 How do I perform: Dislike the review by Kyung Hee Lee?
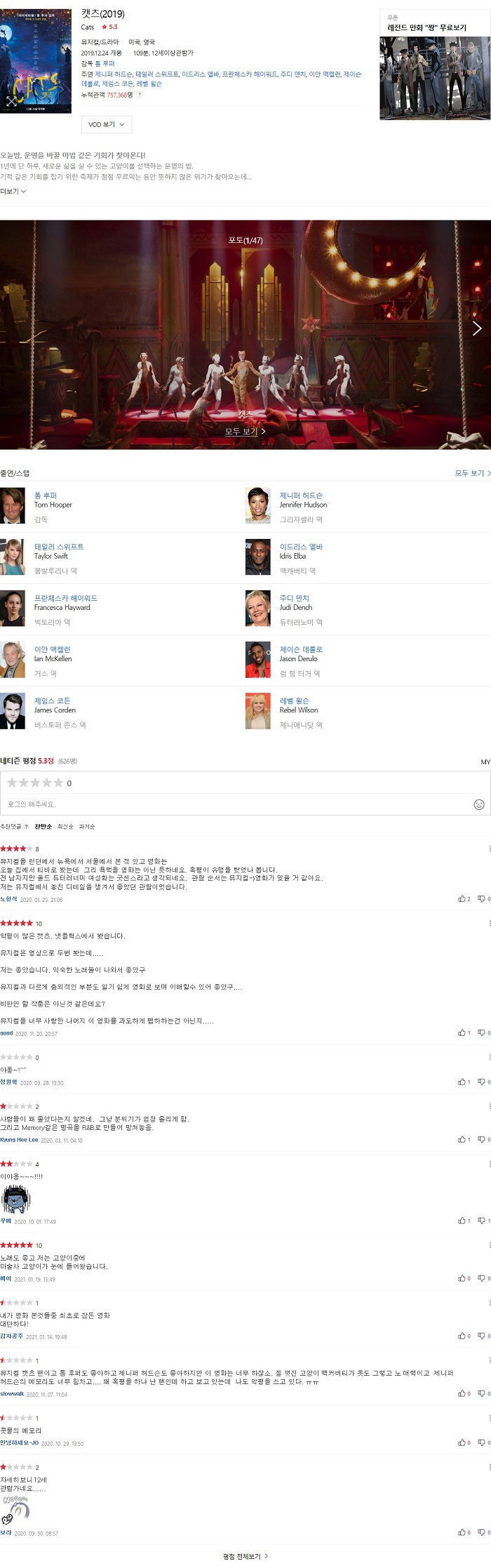point(484,1139)
